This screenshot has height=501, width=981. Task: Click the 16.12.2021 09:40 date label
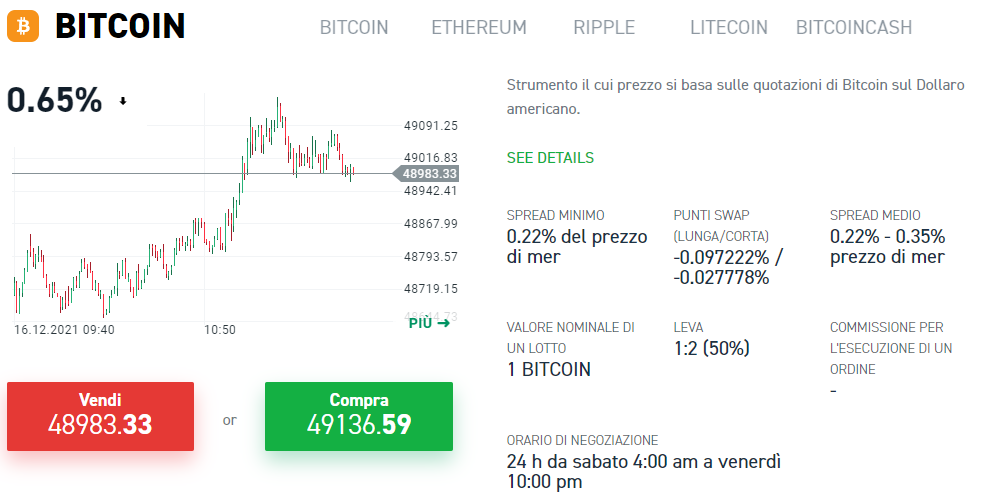[64, 330]
